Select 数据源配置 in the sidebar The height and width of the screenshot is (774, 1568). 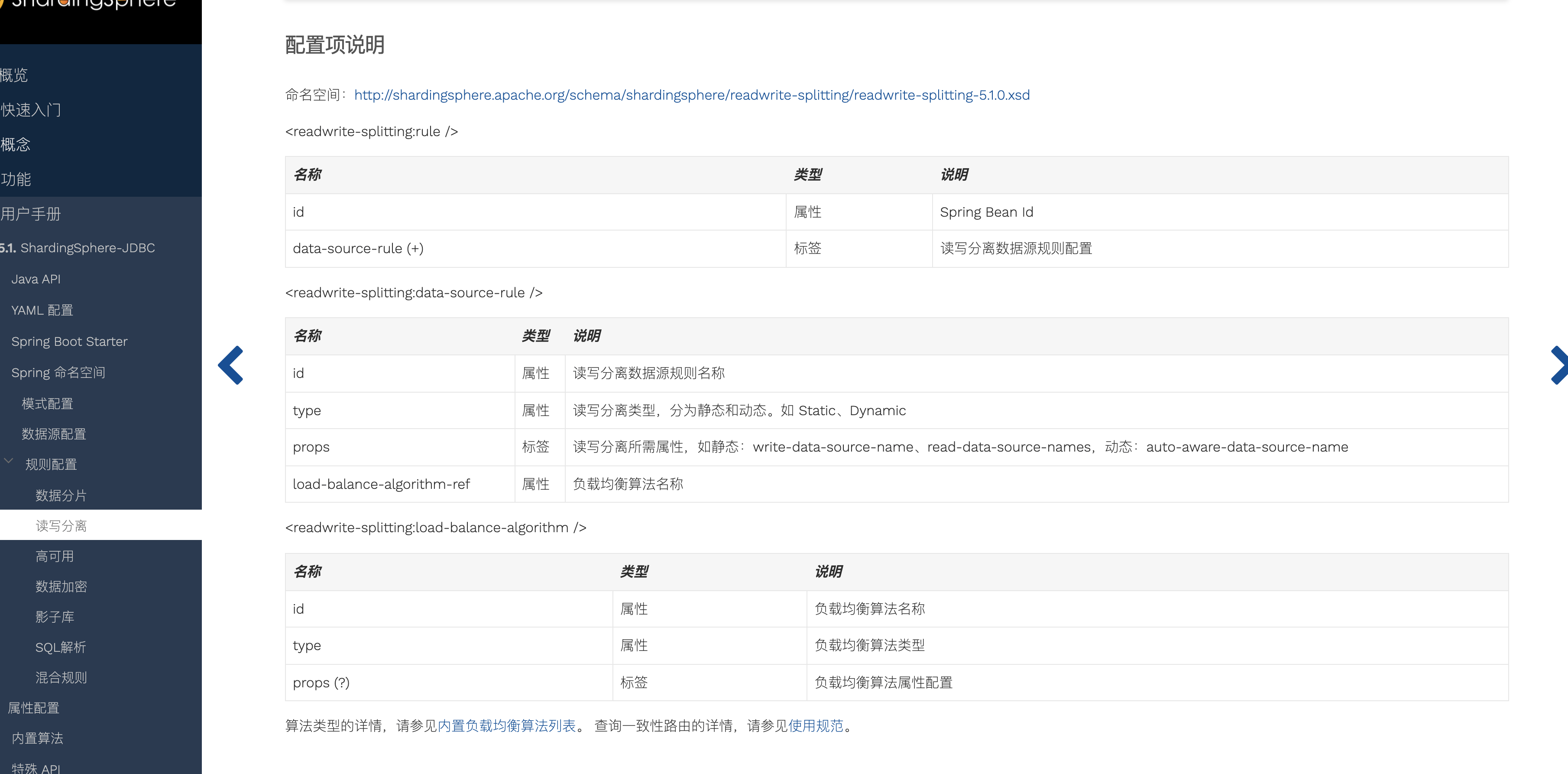(x=54, y=434)
